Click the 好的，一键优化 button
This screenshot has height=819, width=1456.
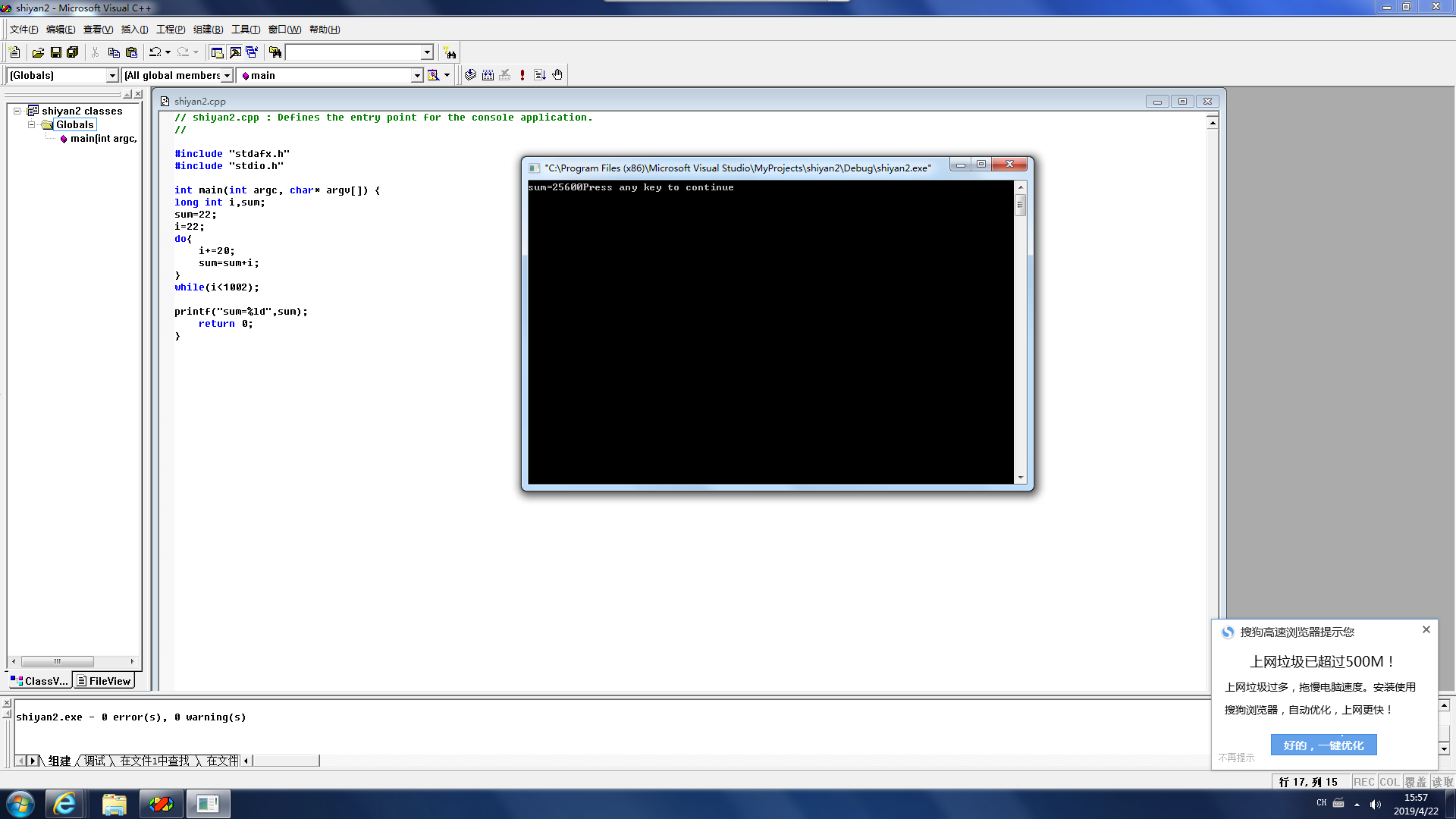click(1323, 745)
